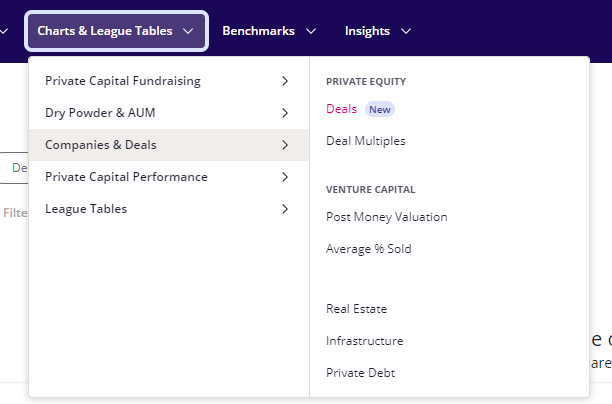Expand the Benchmarks dropdown
This screenshot has width=612, height=404.
pyautogui.click(x=269, y=31)
